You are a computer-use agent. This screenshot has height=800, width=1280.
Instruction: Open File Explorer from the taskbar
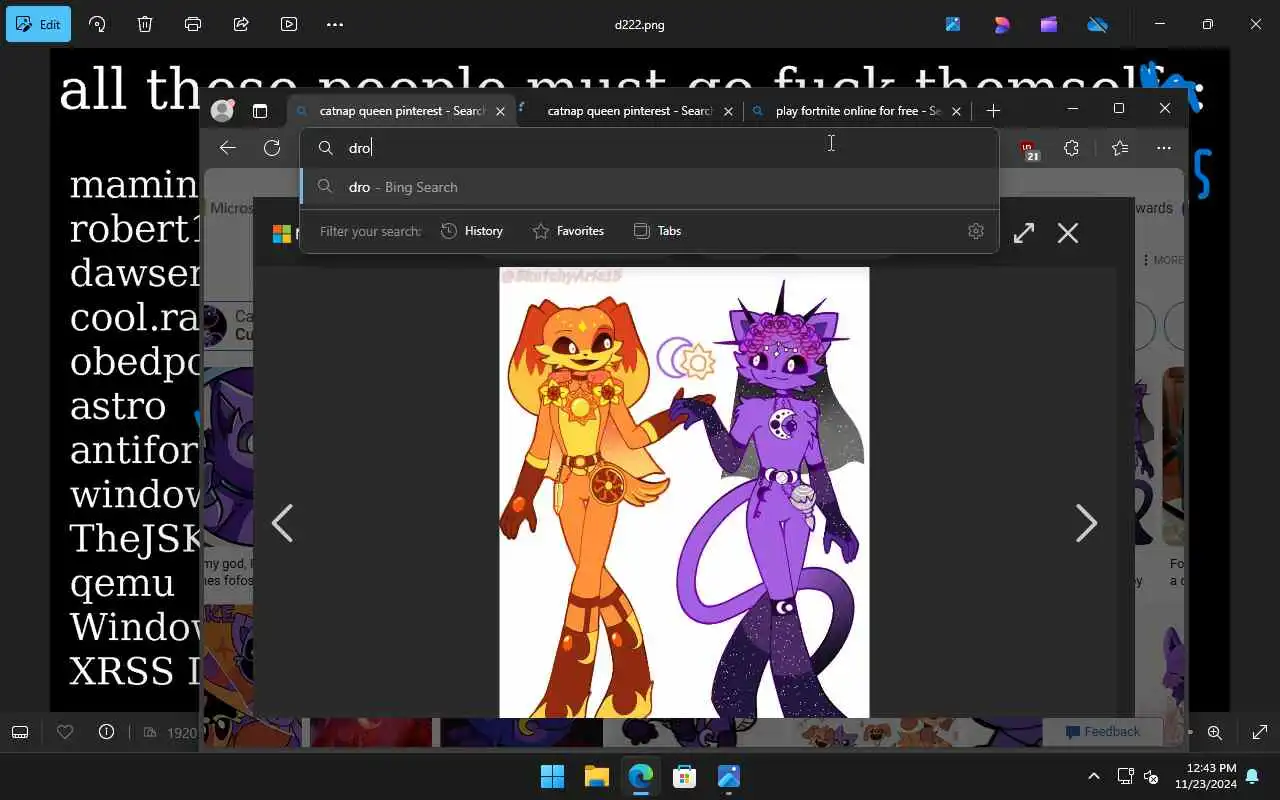(x=597, y=776)
